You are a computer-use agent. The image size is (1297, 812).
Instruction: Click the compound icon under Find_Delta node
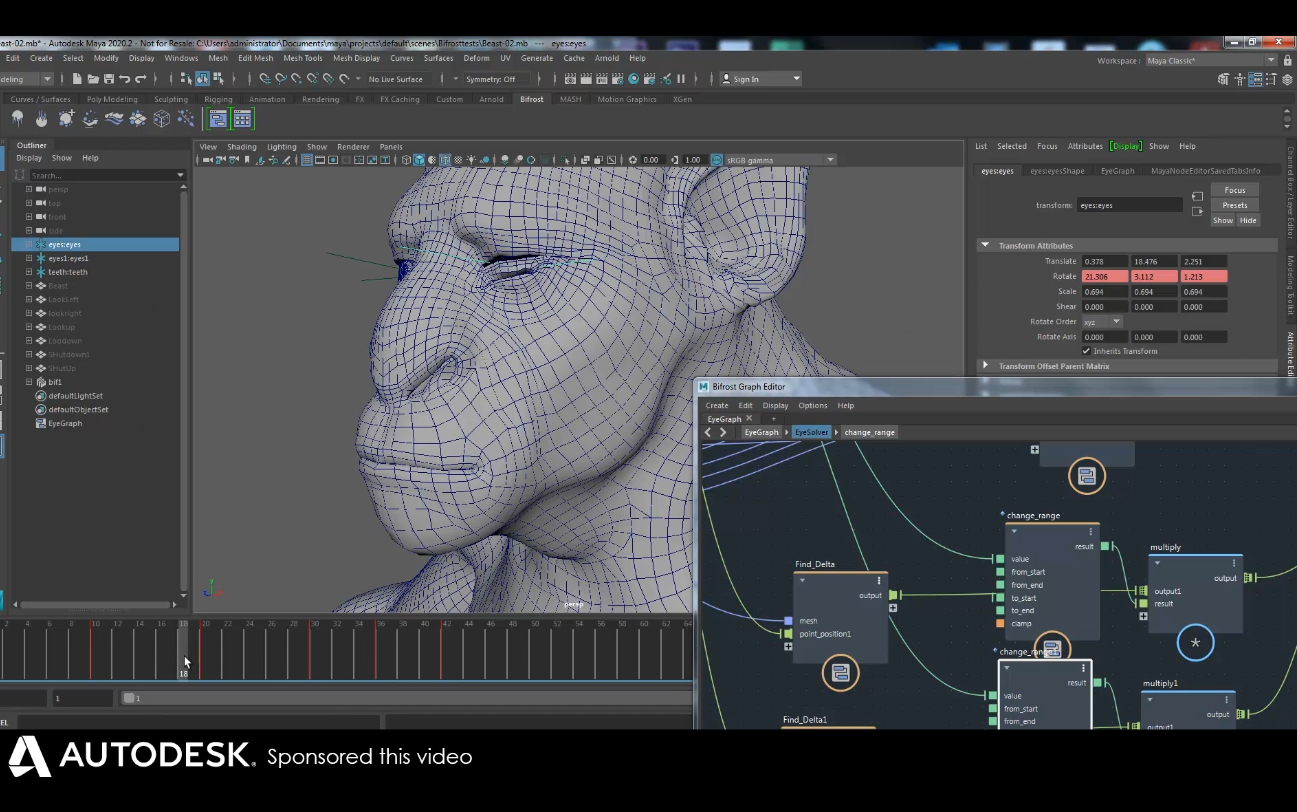pyautogui.click(x=840, y=673)
